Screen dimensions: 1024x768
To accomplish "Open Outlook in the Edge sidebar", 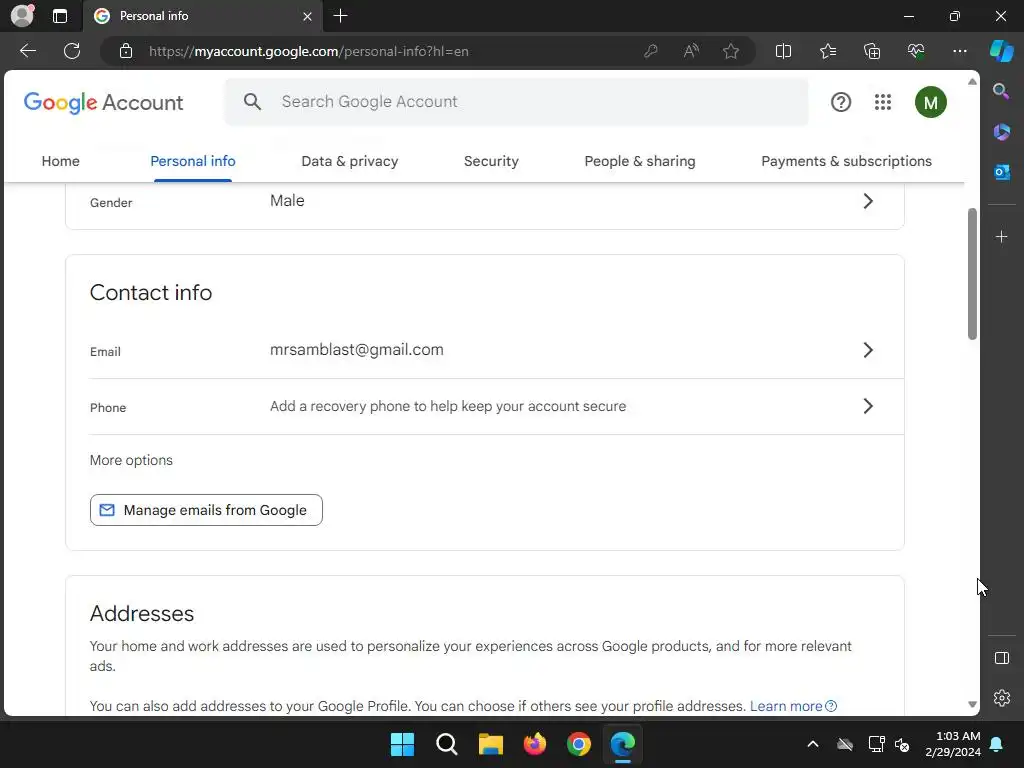I will point(1001,172).
